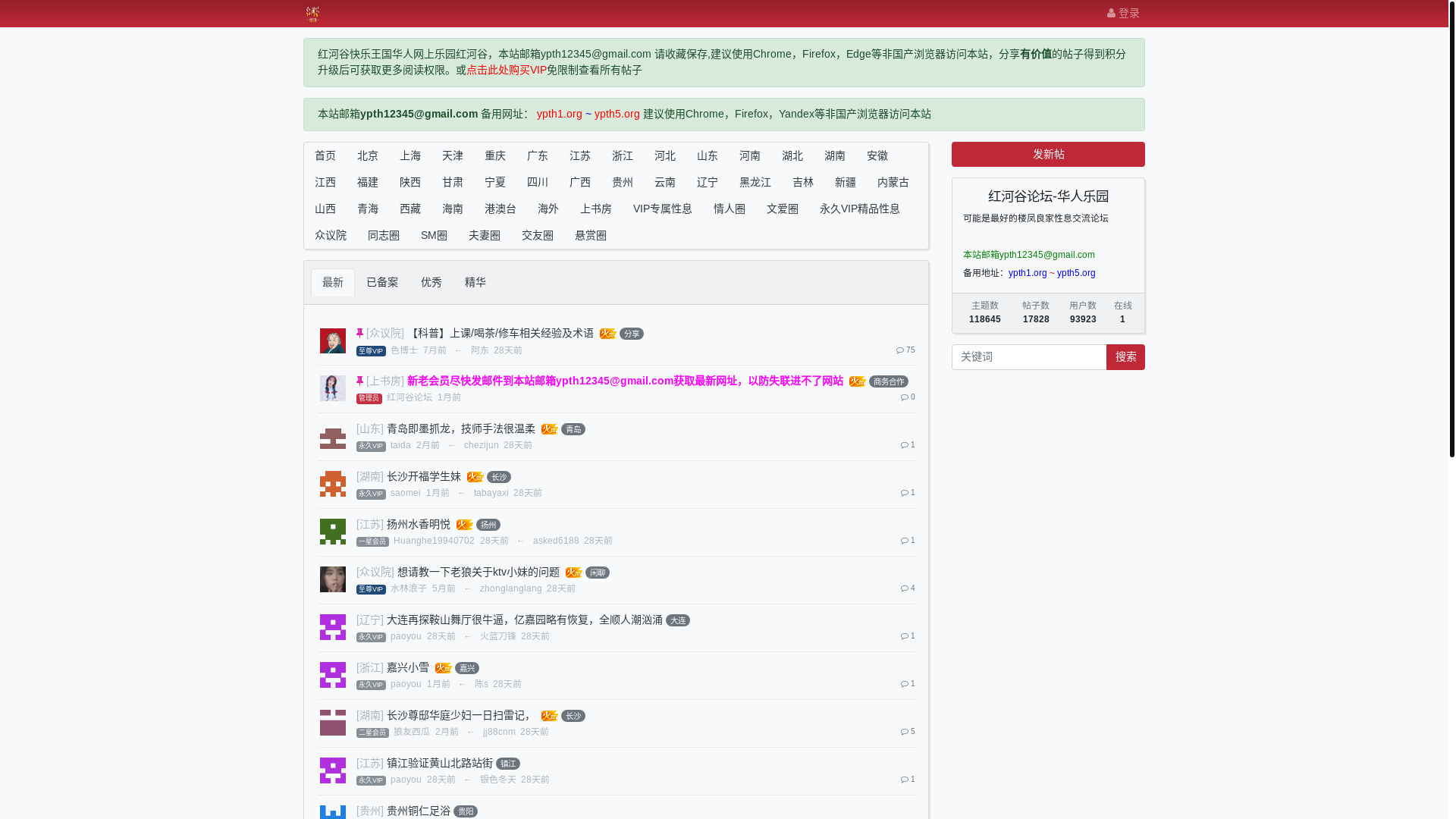The height and width of the screenshot is (819, 1456).
Task: Click the 点击此处购买VIP link
Action: pos(507,70)
